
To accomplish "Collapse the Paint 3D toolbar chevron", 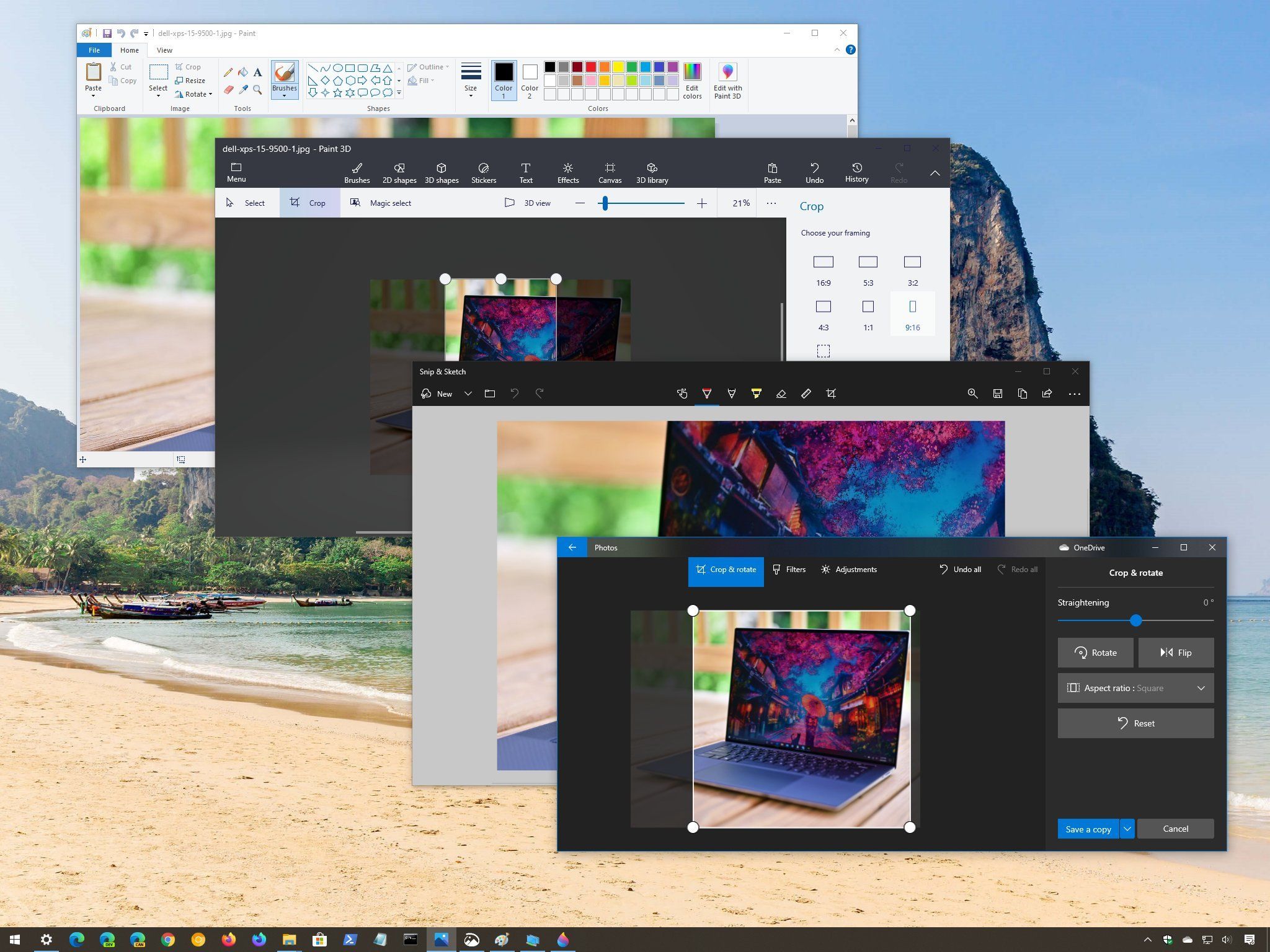I will point(935,173).
